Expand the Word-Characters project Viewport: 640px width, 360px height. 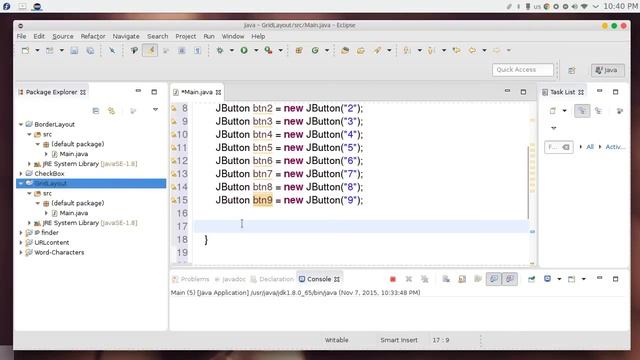tap(21, 253)
